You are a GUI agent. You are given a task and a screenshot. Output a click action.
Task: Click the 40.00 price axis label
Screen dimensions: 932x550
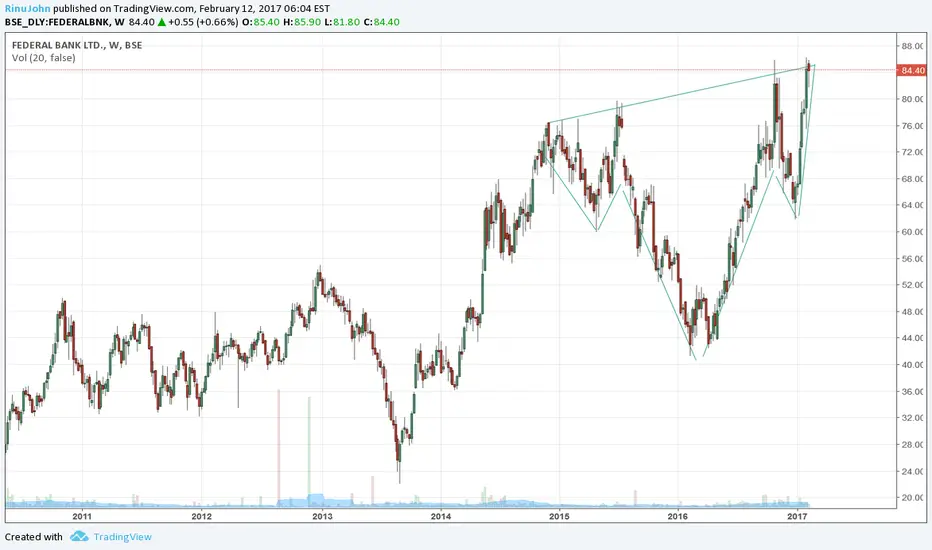pyautogui.click(x=912, y=365)
